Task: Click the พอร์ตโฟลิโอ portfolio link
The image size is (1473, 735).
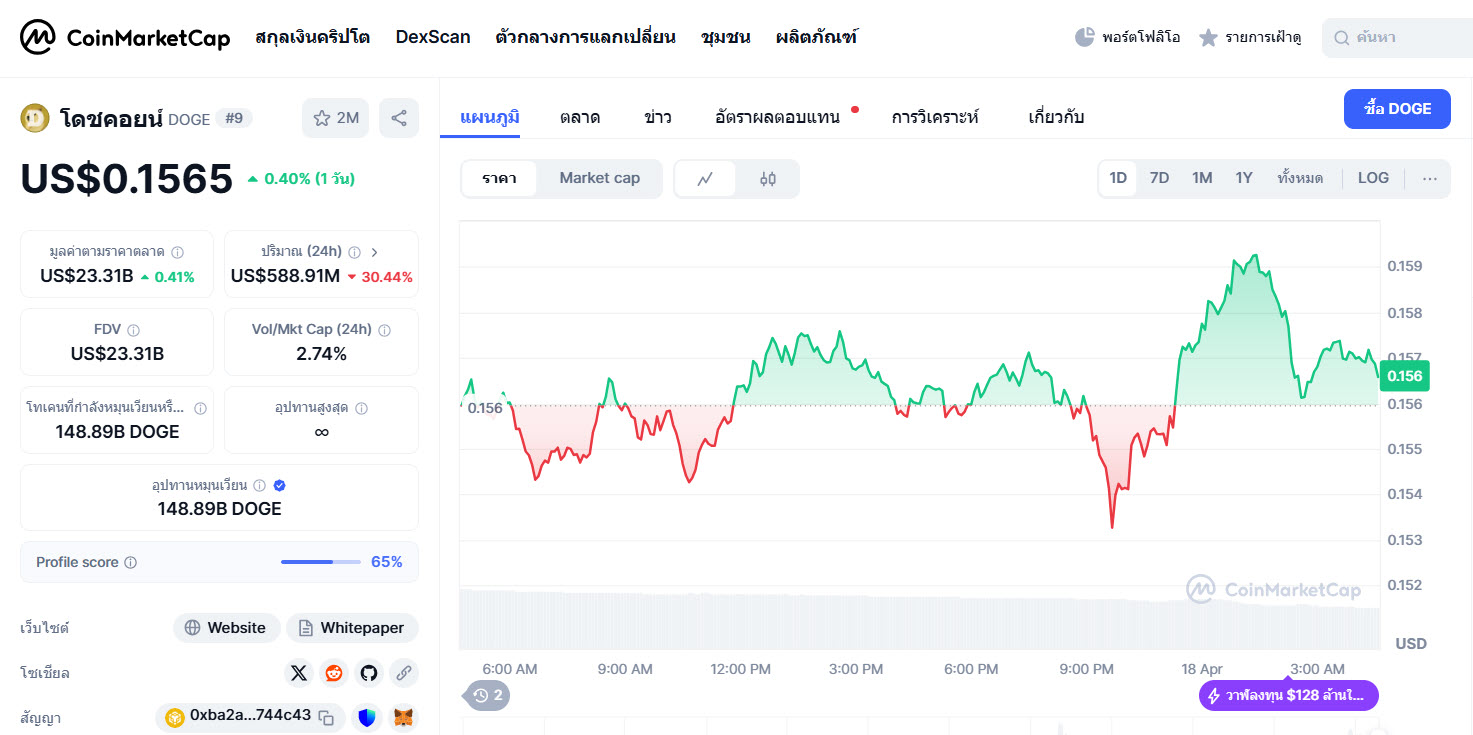Action: (1141, 37)
